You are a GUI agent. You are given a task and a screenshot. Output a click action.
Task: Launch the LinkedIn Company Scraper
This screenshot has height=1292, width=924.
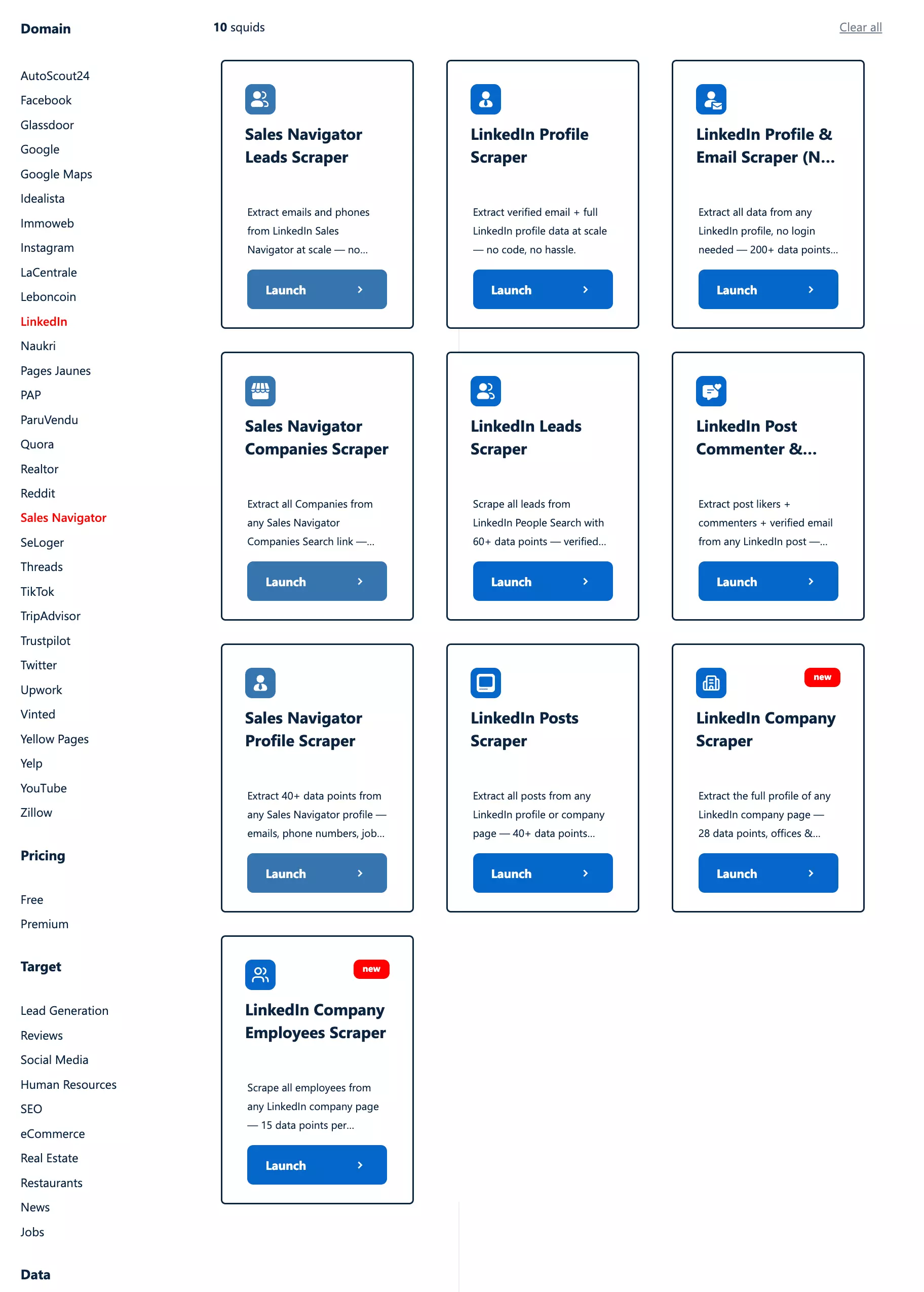tap(767, 873)
